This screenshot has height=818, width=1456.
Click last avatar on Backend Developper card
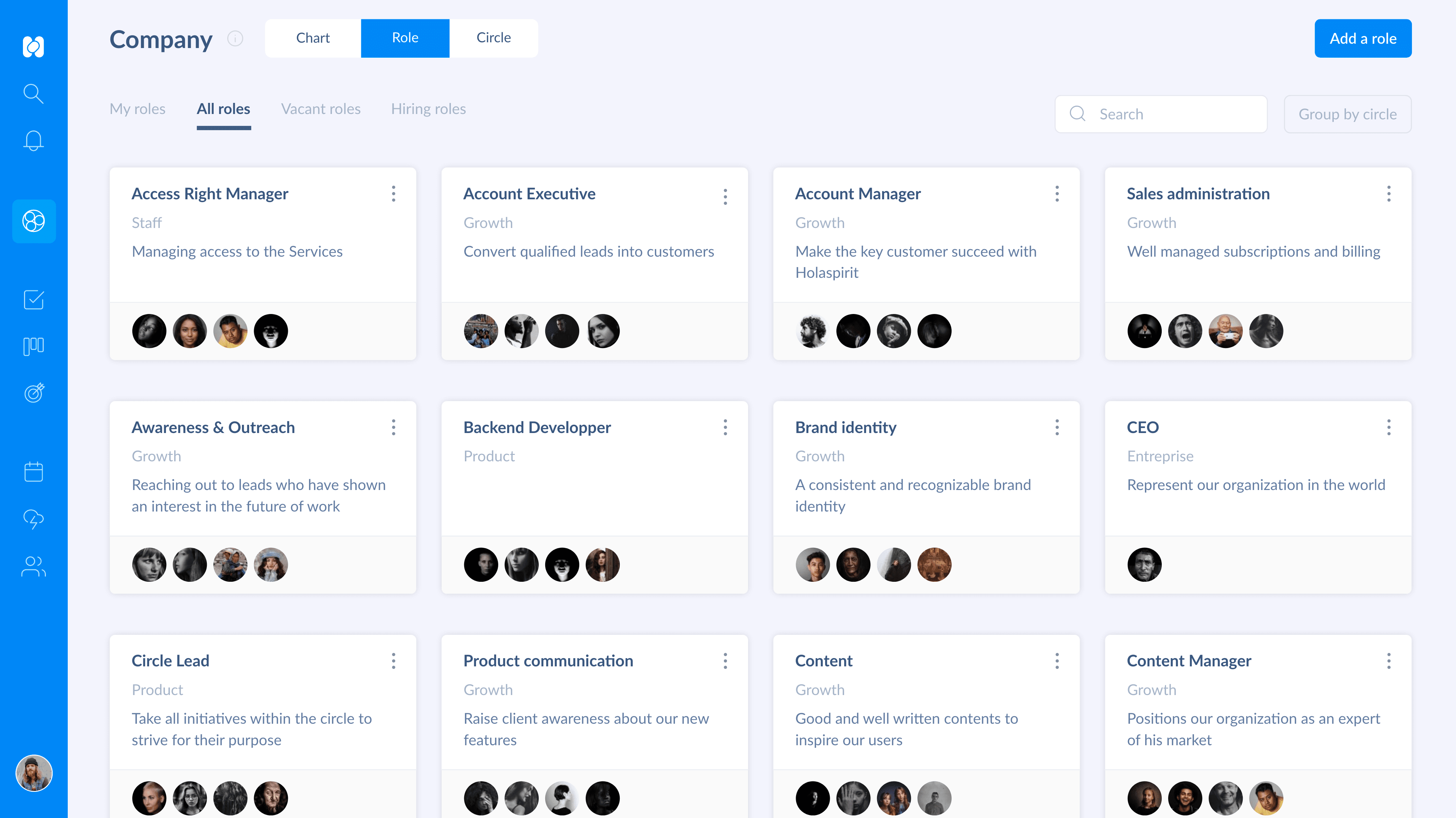603,564
